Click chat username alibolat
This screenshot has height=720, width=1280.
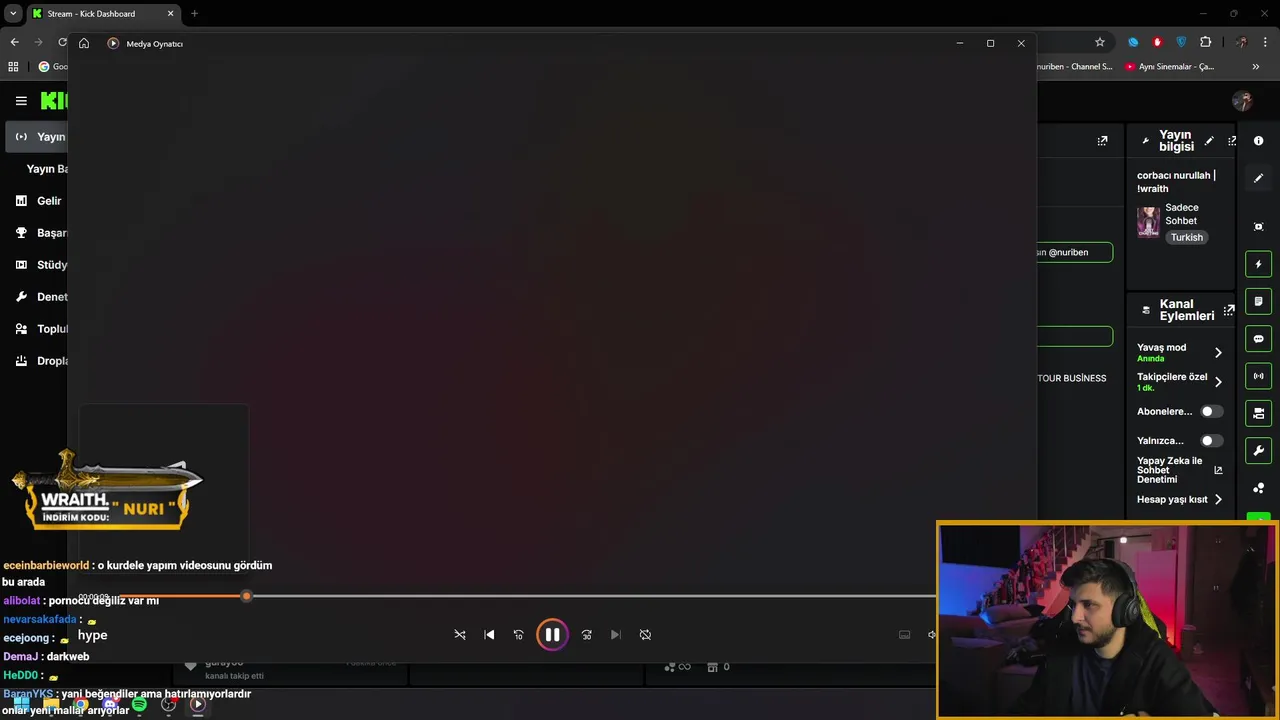22,601
